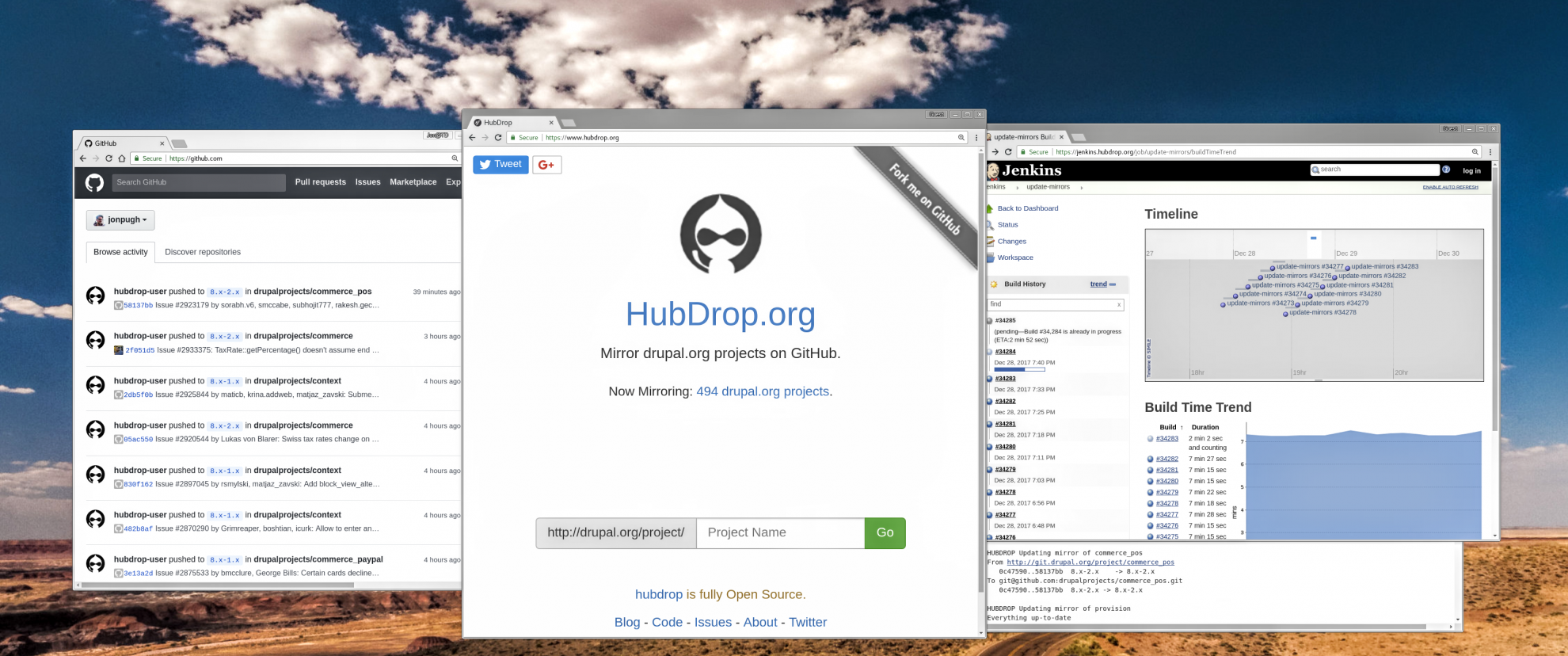Image resolution: width=1568 pixels, height=656 pixels.
Task: Collapse build history via trend dash icon
Action: tap(1113, 284)
